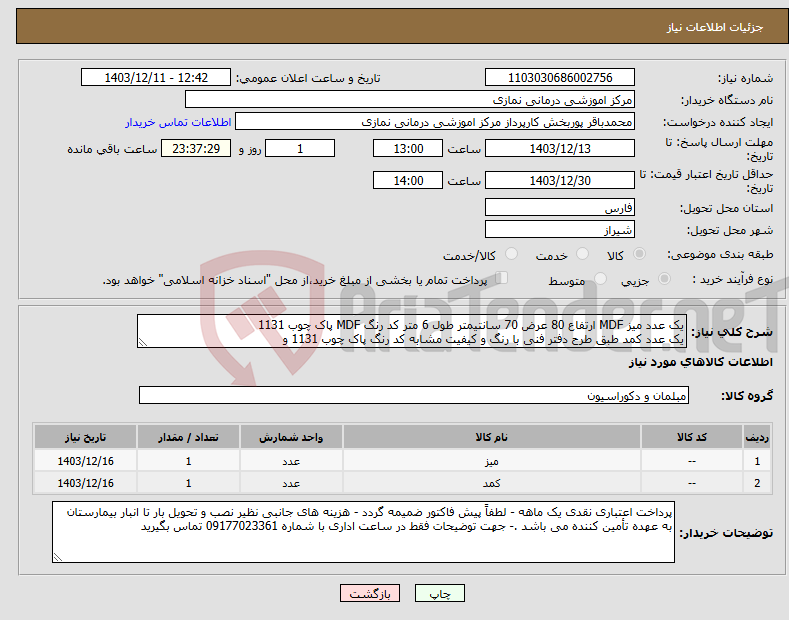Click the price validity date 1403/12/30

(x=560, y=180)
